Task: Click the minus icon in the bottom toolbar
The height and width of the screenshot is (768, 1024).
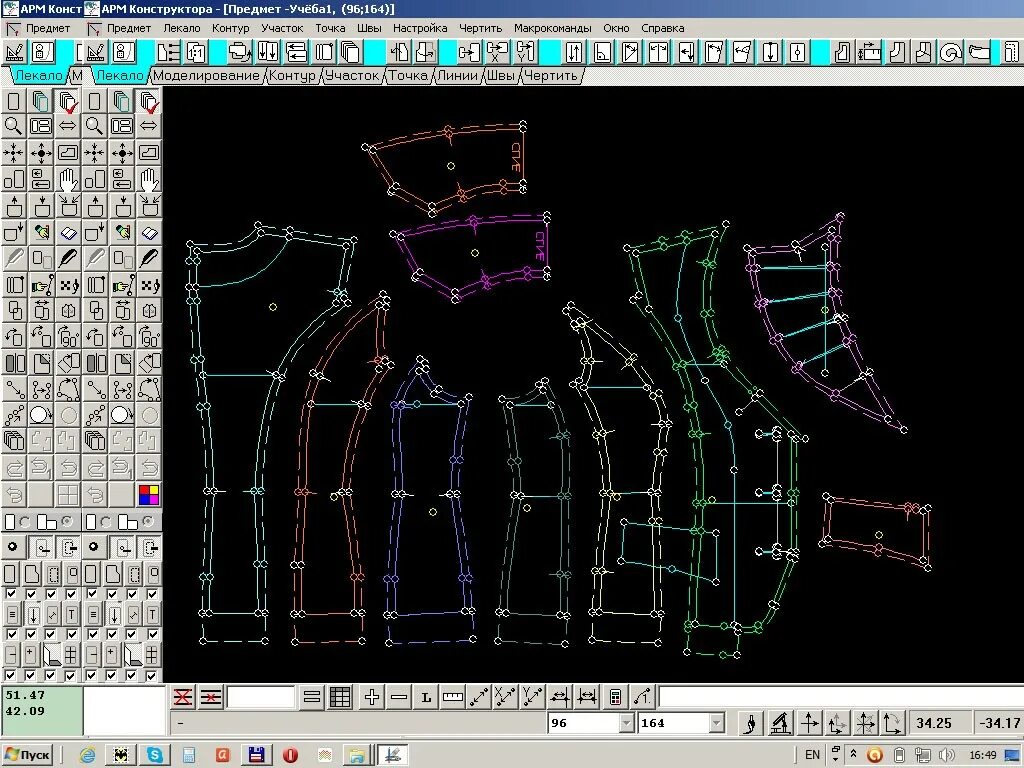Action: (398, 697)
